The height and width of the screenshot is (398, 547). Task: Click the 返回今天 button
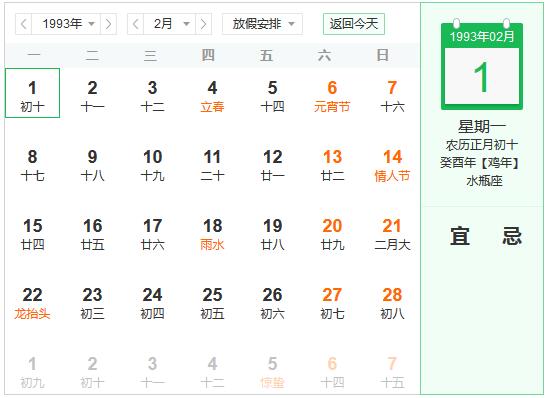point(354,24)
